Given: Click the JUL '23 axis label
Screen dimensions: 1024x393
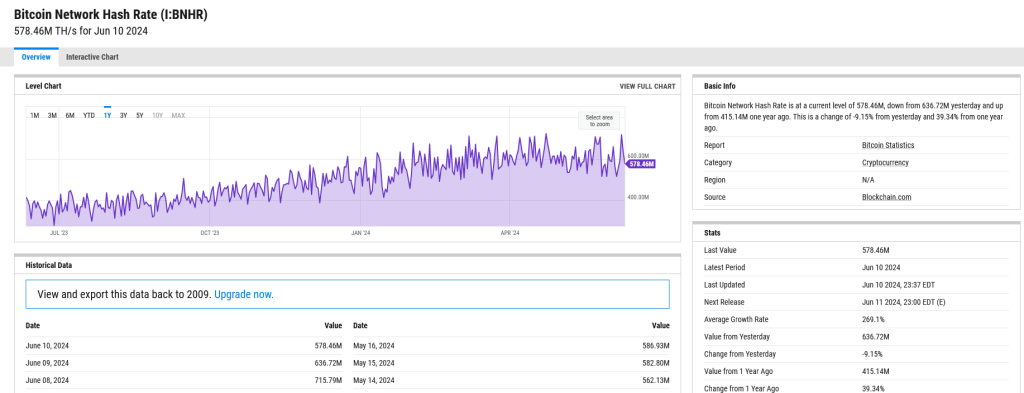Looking at the screenshot, I should click(59, 232).
